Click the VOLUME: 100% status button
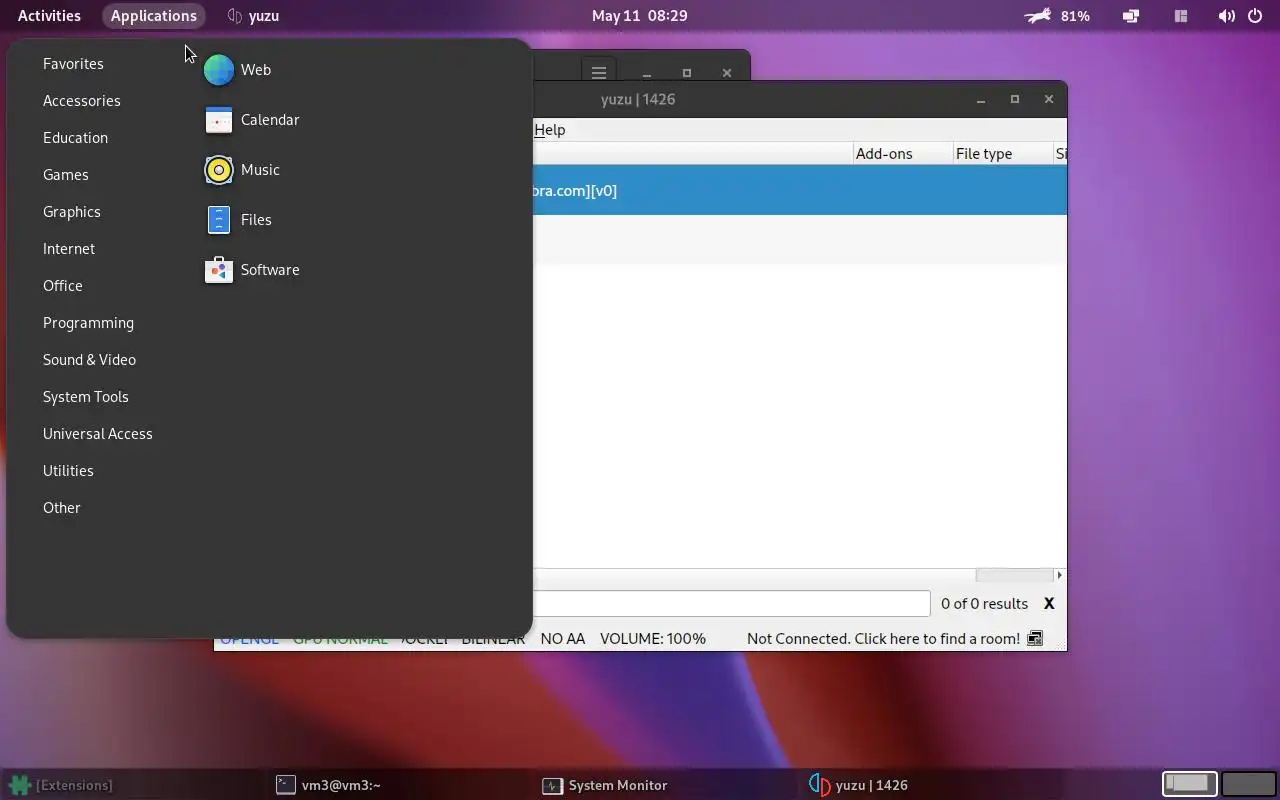The image size is (1280, 800). click(x=653, y=638)
